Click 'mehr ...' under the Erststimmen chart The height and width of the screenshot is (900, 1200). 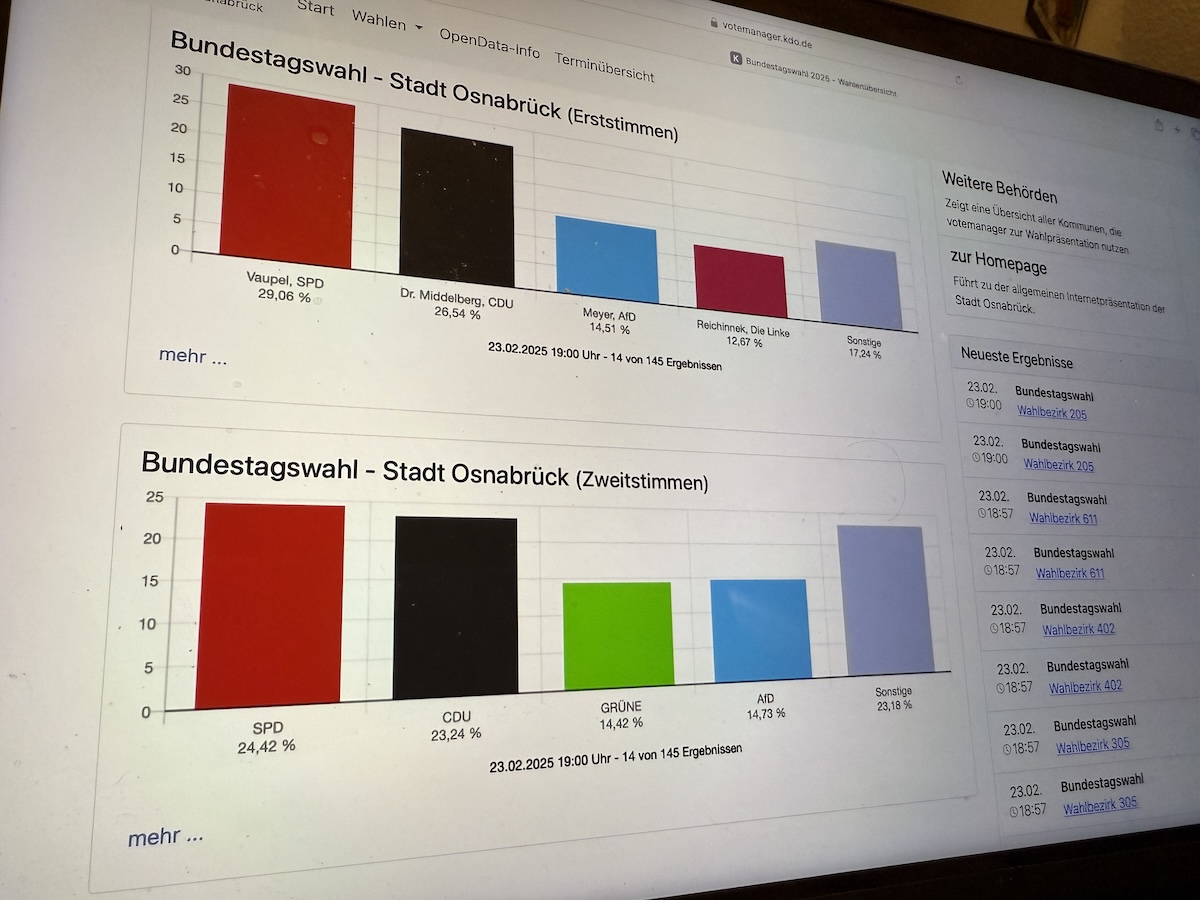point(193,355)
